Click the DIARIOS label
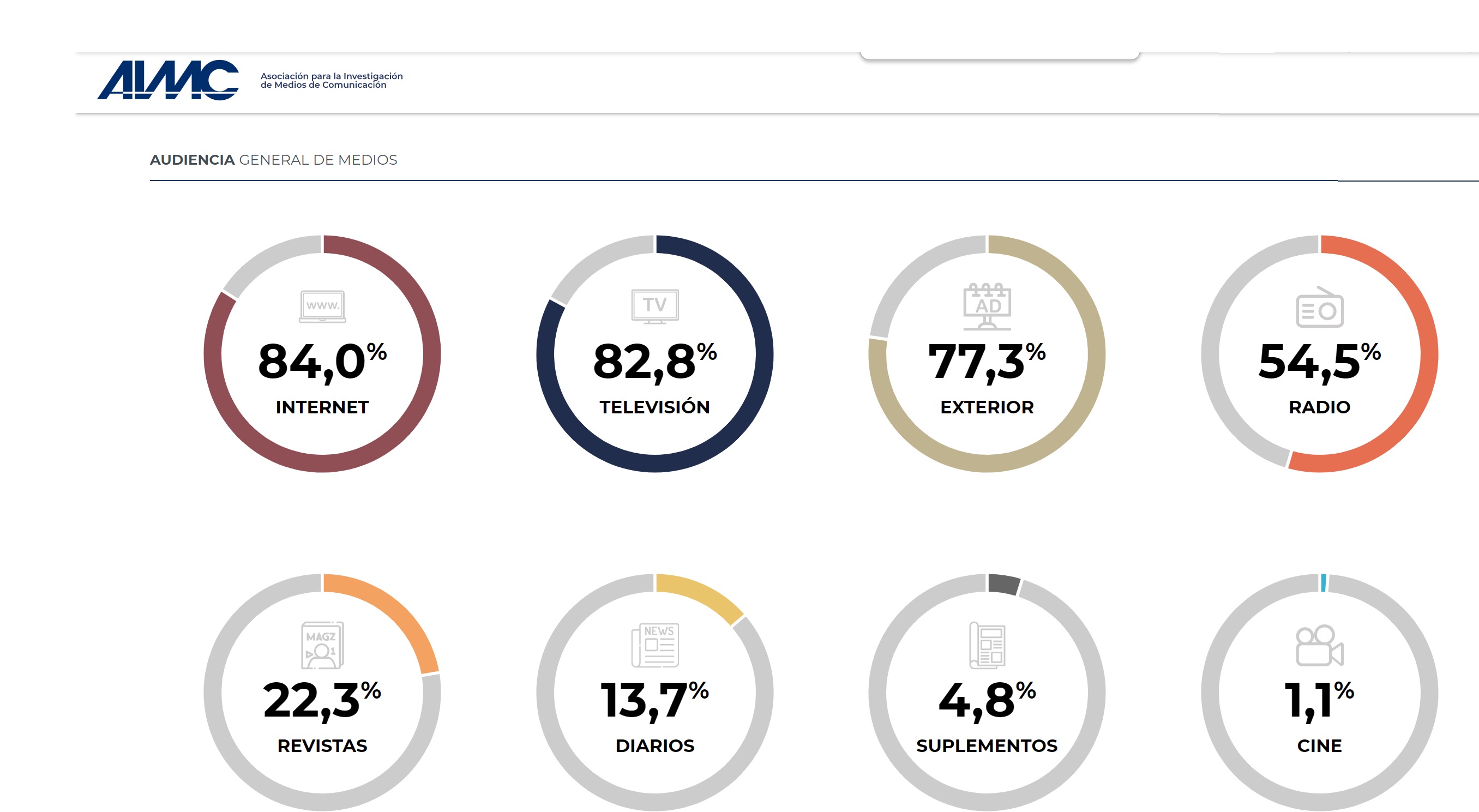This screenshot has height=812, width=1479. point(654,746)
